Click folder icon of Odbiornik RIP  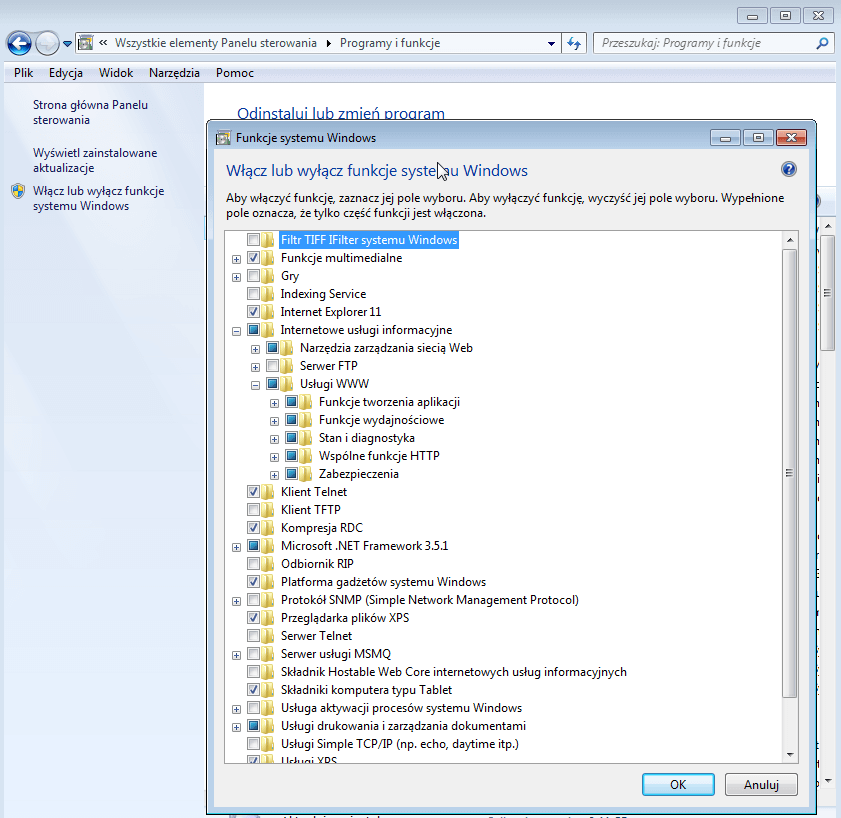[x=268, y=564]
